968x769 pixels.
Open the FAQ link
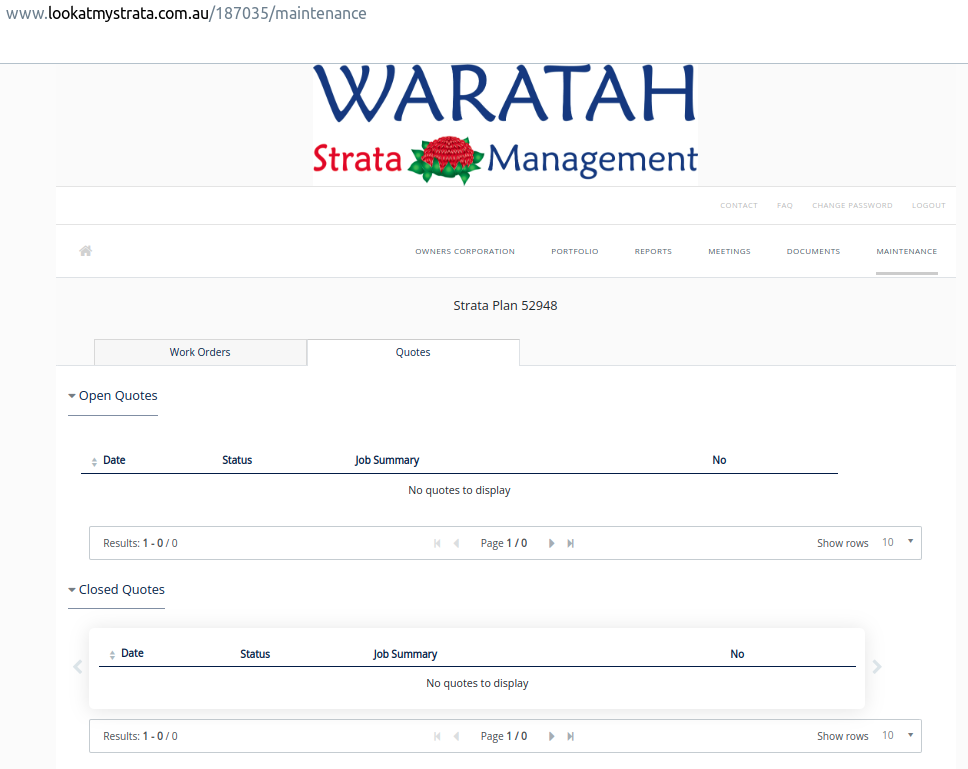coord(785,206)
